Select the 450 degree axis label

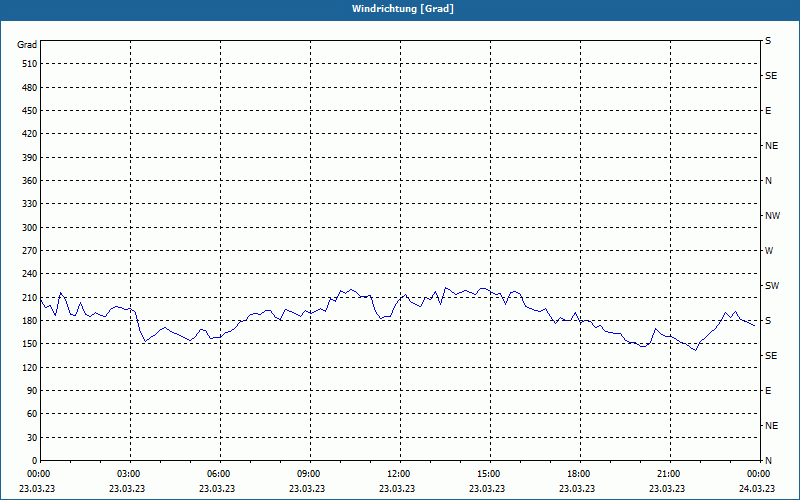pos(30,111)
